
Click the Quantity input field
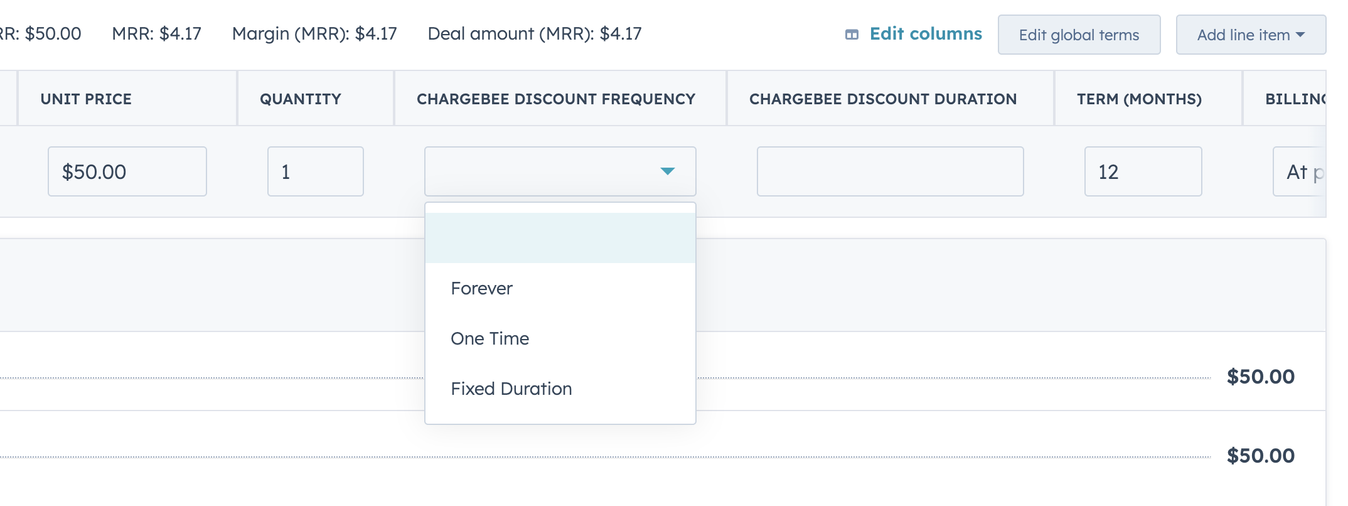(x=315, y=172)
